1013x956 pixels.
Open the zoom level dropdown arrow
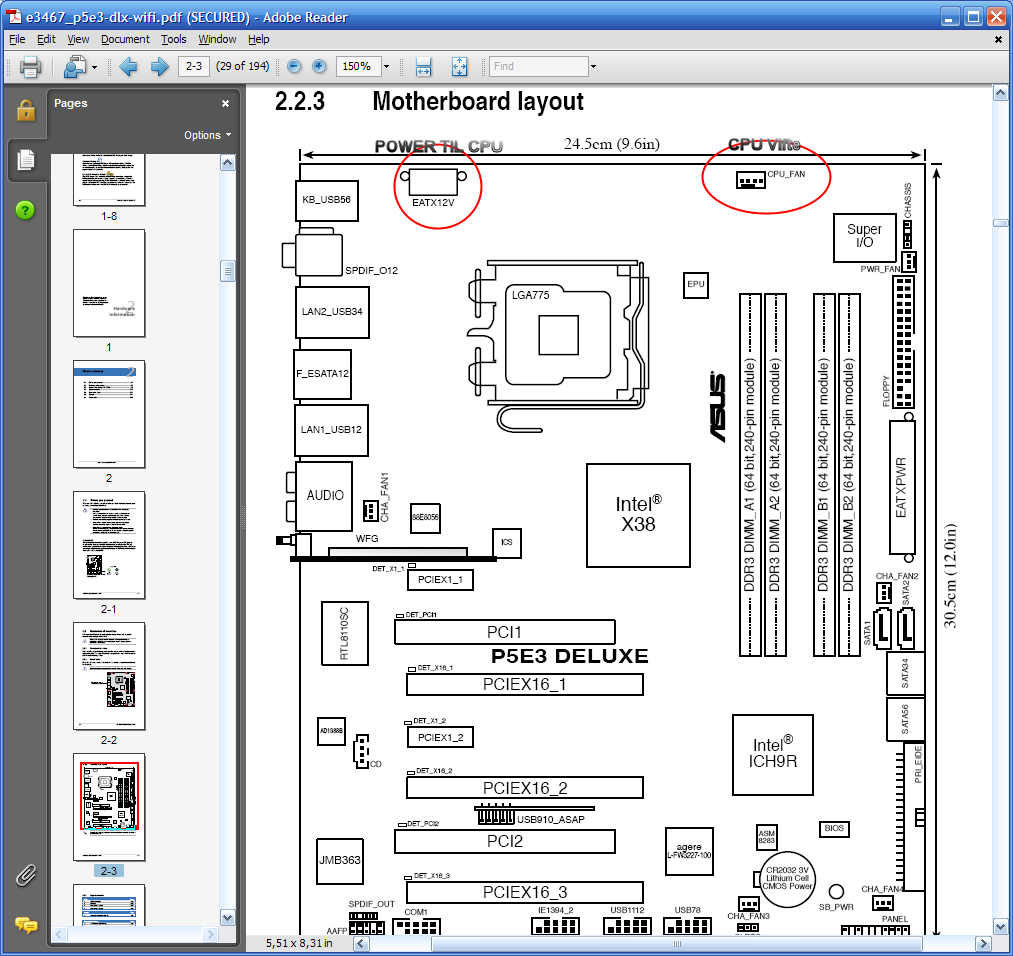[386, 67]
